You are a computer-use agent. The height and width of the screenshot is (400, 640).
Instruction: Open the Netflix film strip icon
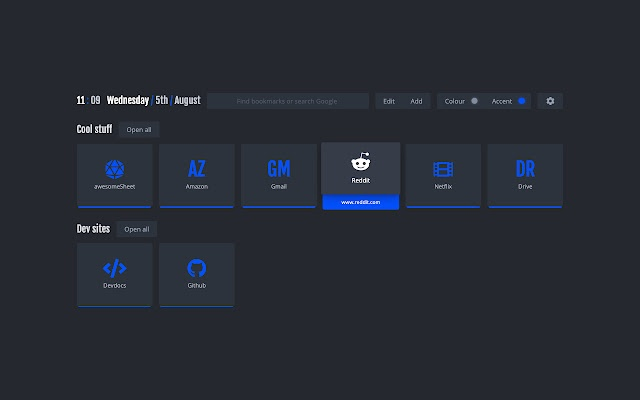tap(443, 169)
